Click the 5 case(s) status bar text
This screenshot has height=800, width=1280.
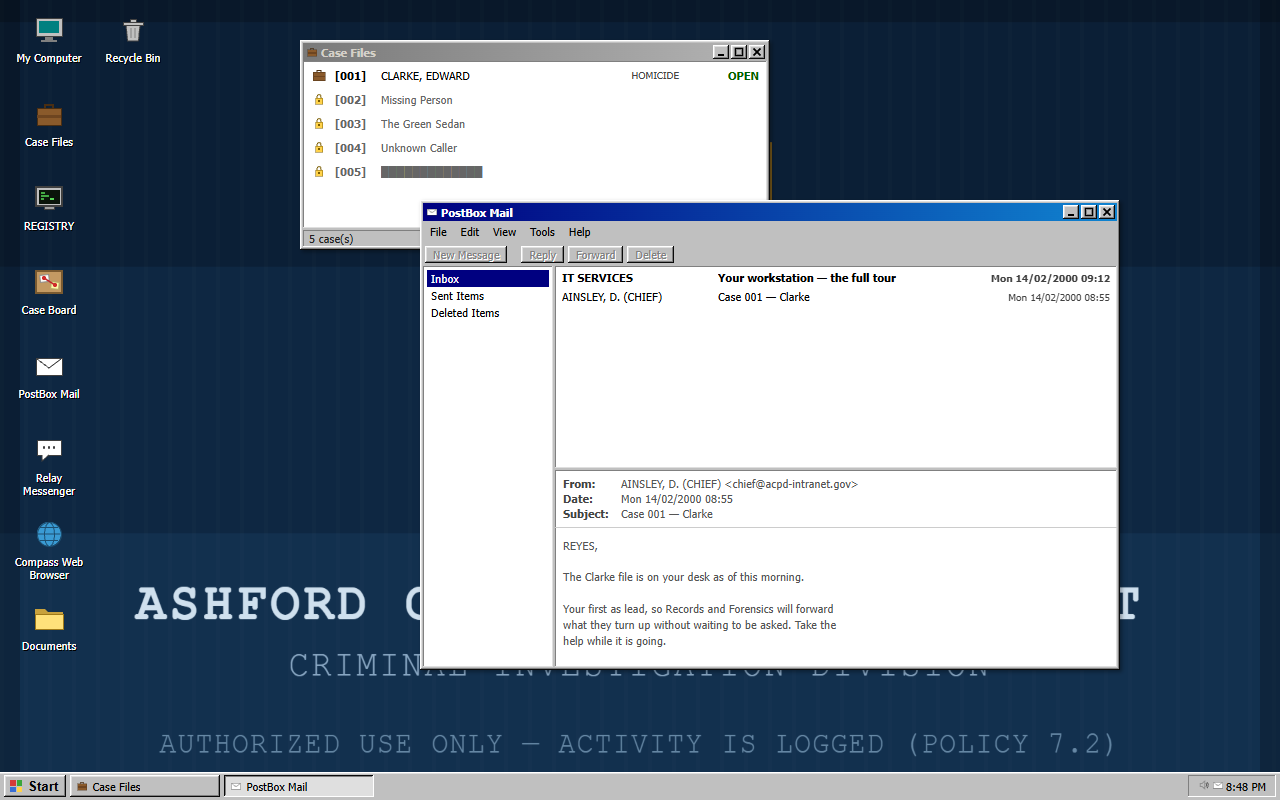tap(331, 239)
